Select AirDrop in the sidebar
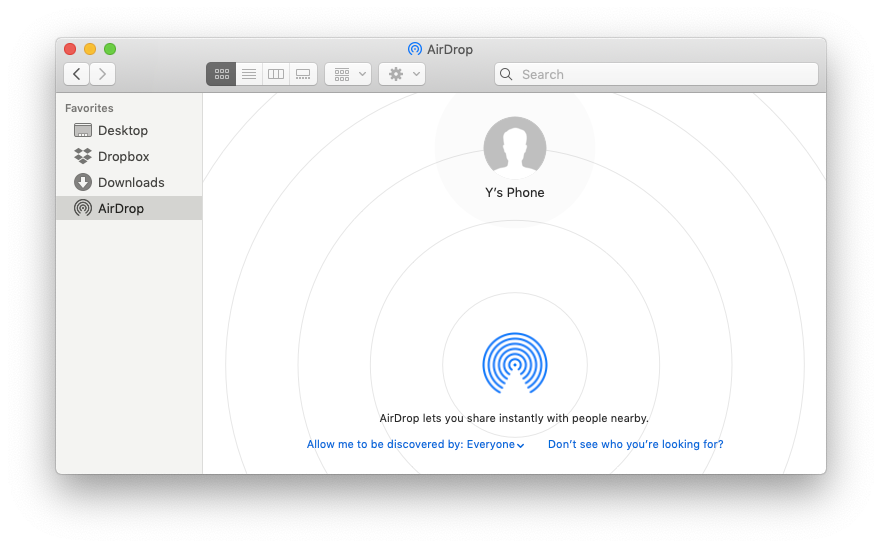The height and width of the screenshot is (548, 882). (129, 208)
